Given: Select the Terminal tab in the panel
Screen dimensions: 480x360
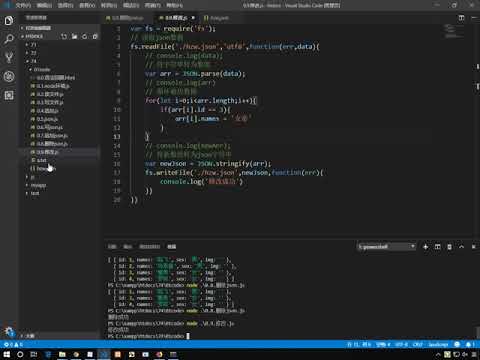Looking at the screenshot, I should click(x=172, y=247).
